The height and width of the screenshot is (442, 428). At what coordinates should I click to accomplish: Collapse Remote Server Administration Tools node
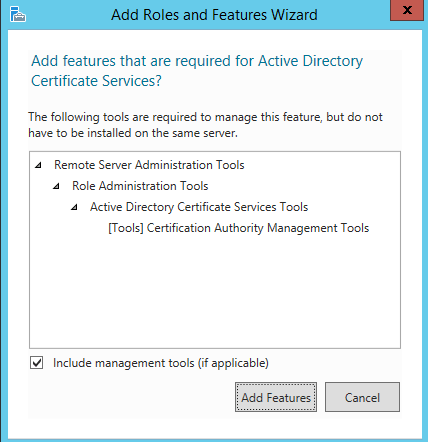[x=39, y=165]
